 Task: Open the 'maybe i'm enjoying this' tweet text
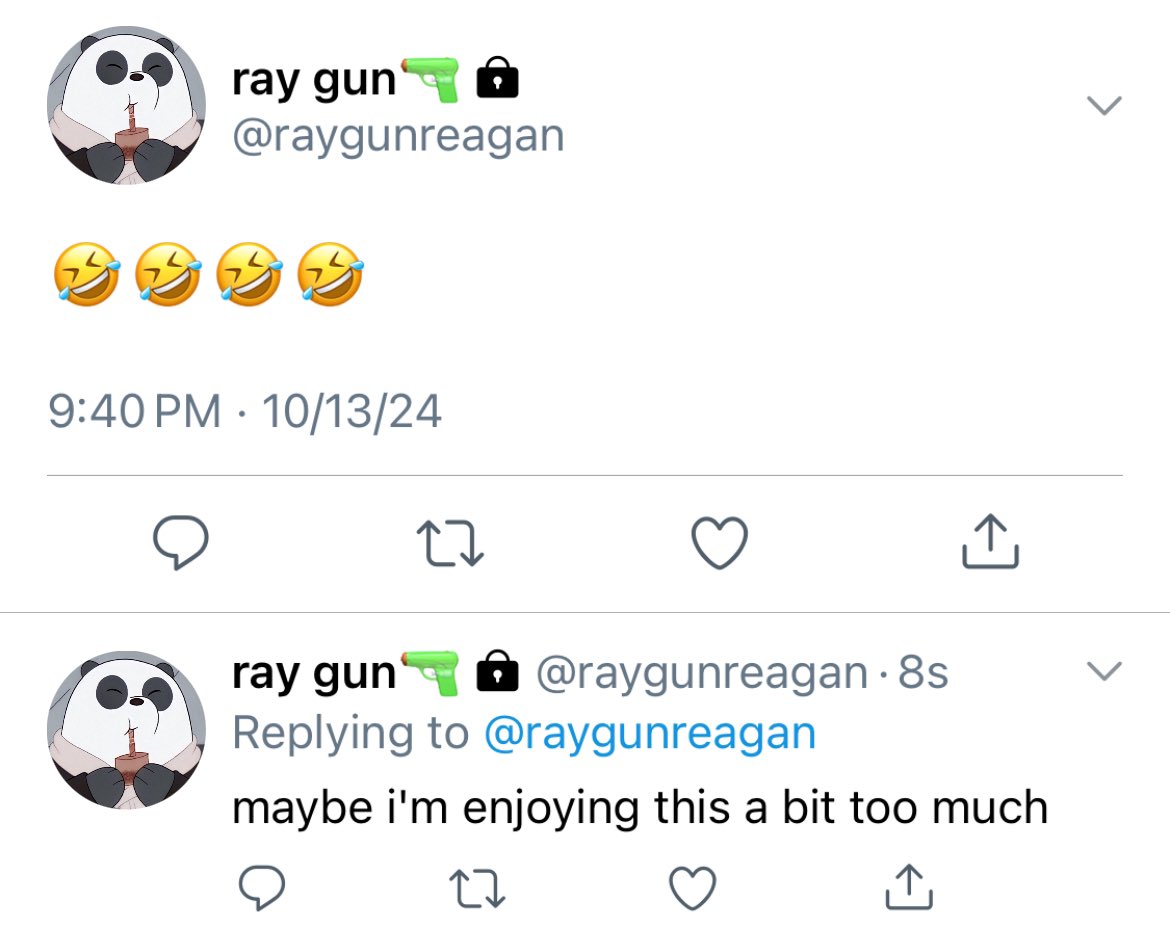640,808
